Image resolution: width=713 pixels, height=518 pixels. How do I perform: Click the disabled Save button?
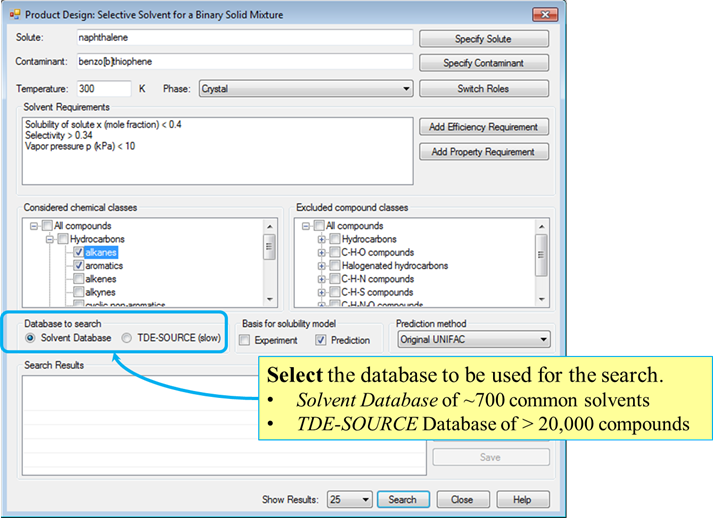[491, 457]
